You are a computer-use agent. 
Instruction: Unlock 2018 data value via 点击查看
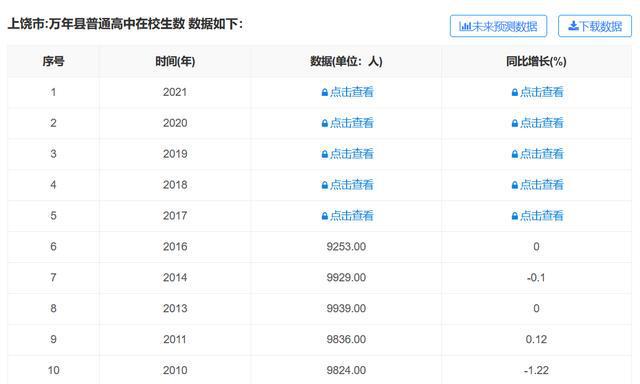click(347, 185)
